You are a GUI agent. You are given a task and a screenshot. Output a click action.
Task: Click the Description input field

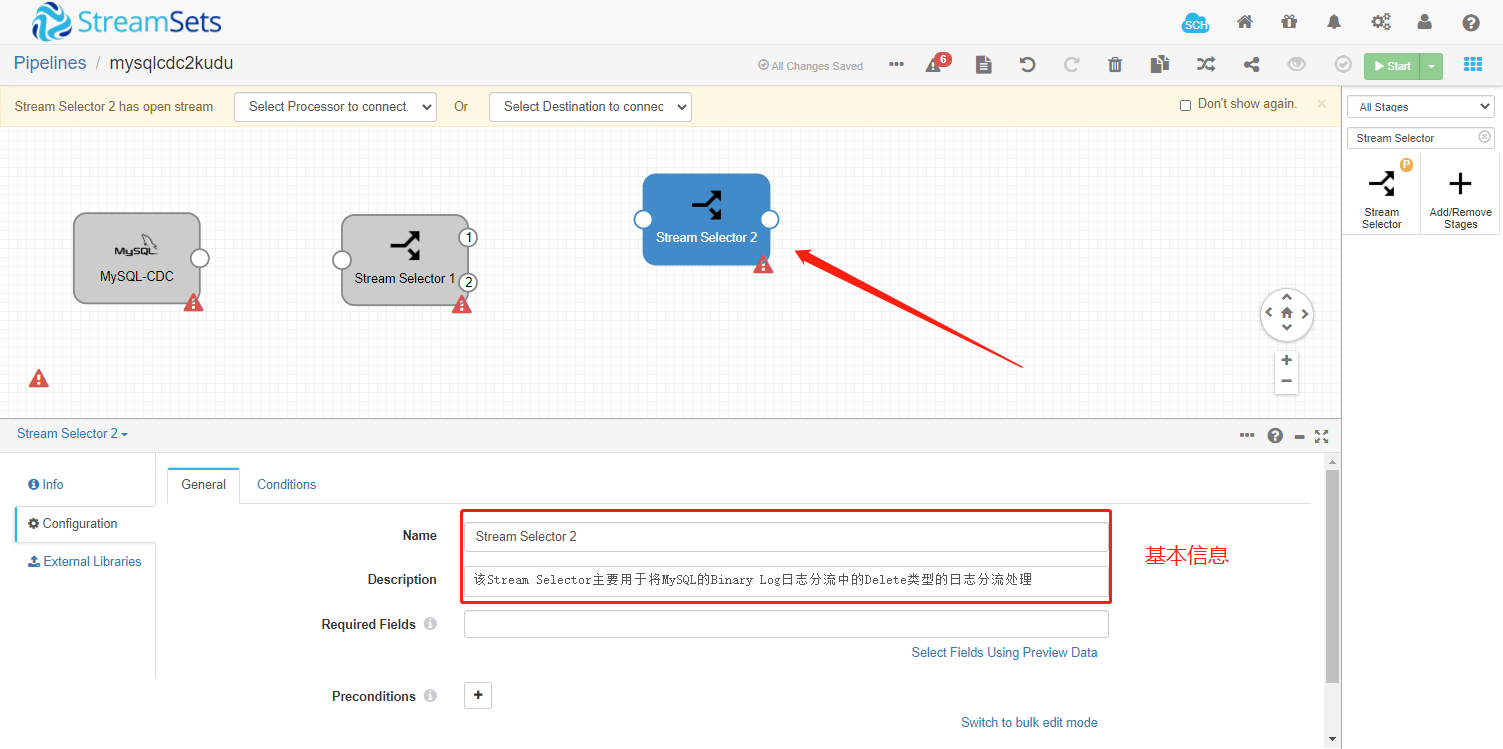point(786,580)
